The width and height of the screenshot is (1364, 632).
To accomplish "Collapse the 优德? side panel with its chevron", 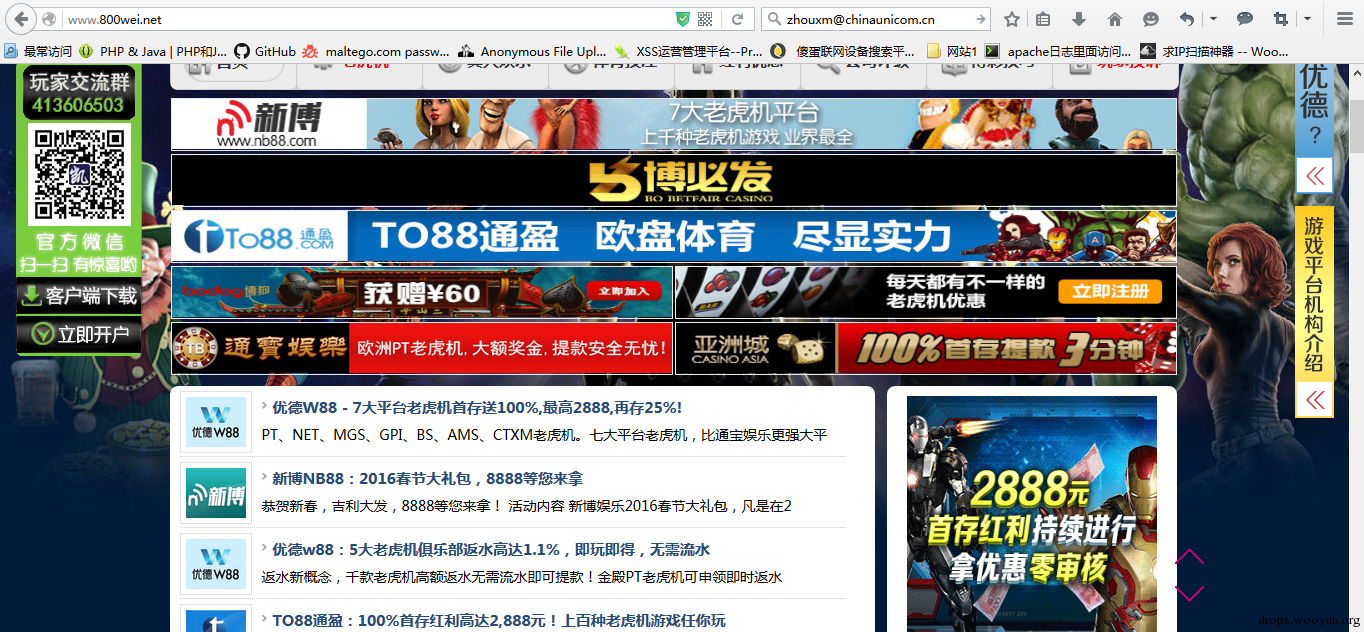I will pos(1315,177).
